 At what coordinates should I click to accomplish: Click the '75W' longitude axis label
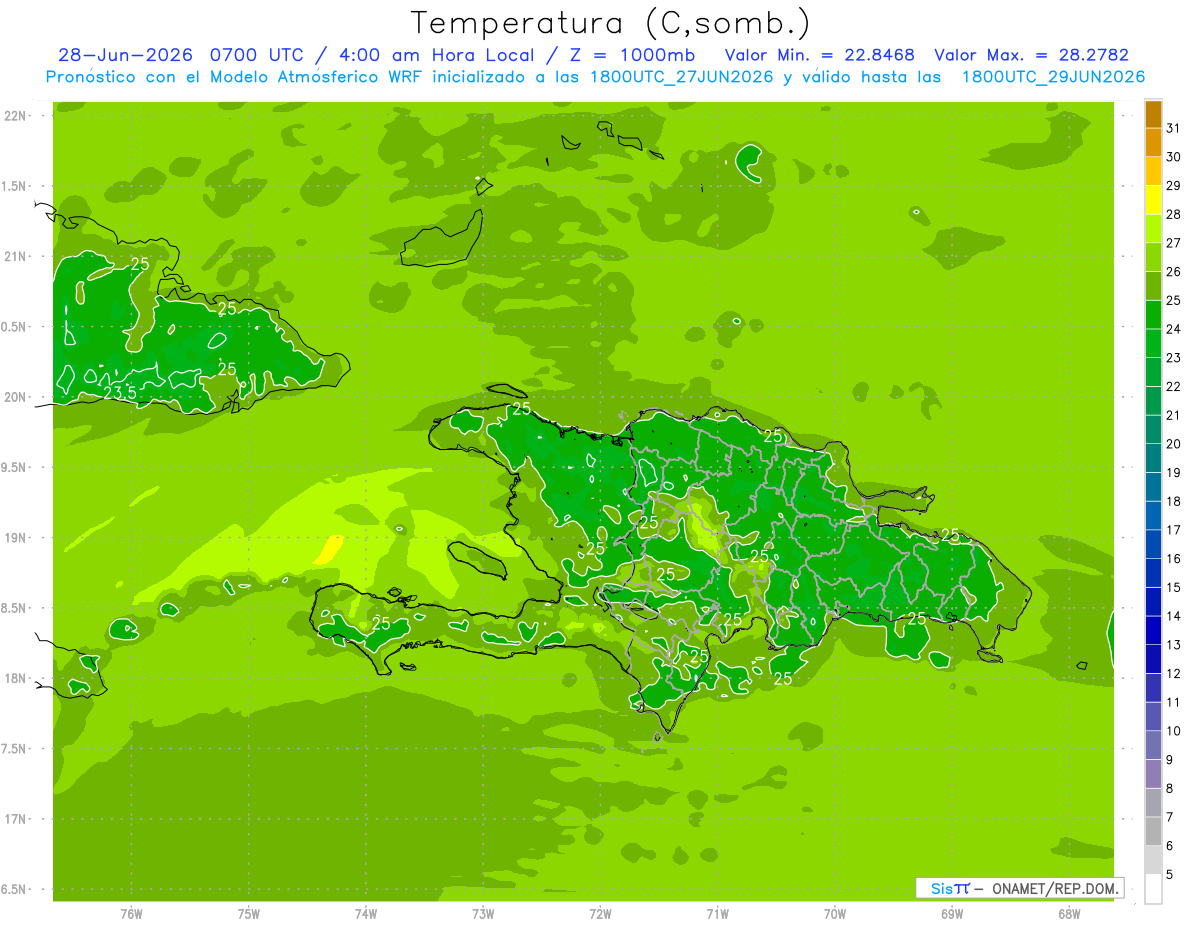(x=249, y=913)
